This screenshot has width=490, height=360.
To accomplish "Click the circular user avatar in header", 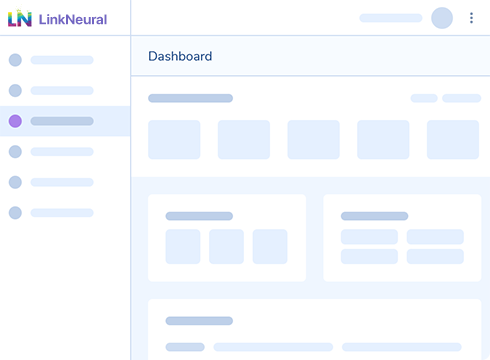I will click(442, 18).
